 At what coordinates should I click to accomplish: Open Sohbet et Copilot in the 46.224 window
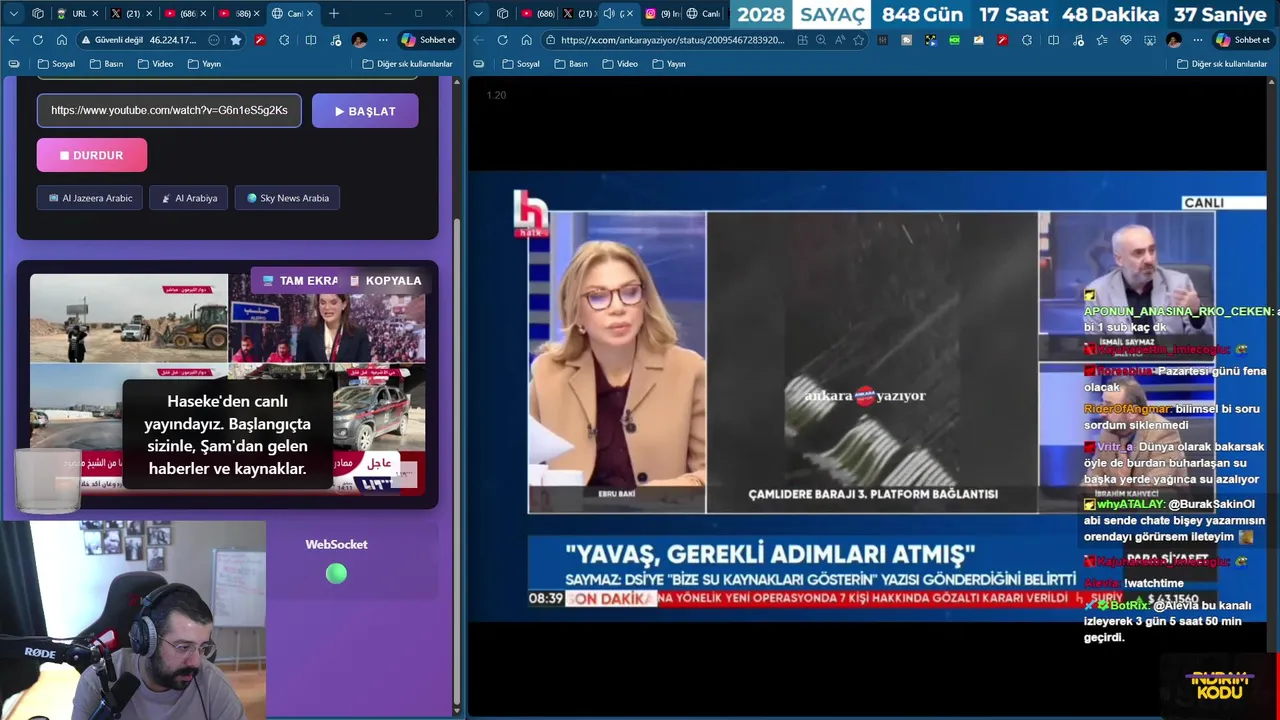[x=429, y=40]
